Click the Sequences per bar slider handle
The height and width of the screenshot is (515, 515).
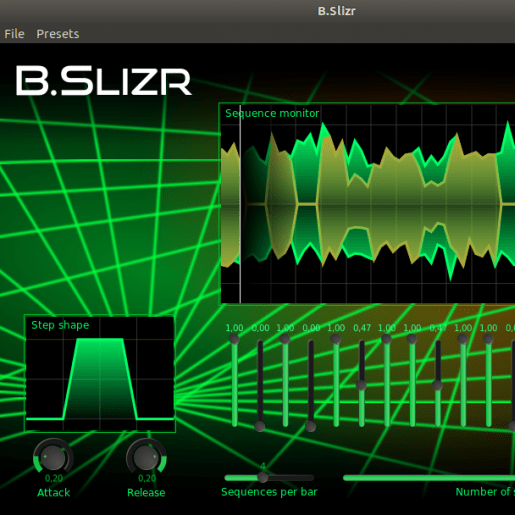click(x=263, y=477)
